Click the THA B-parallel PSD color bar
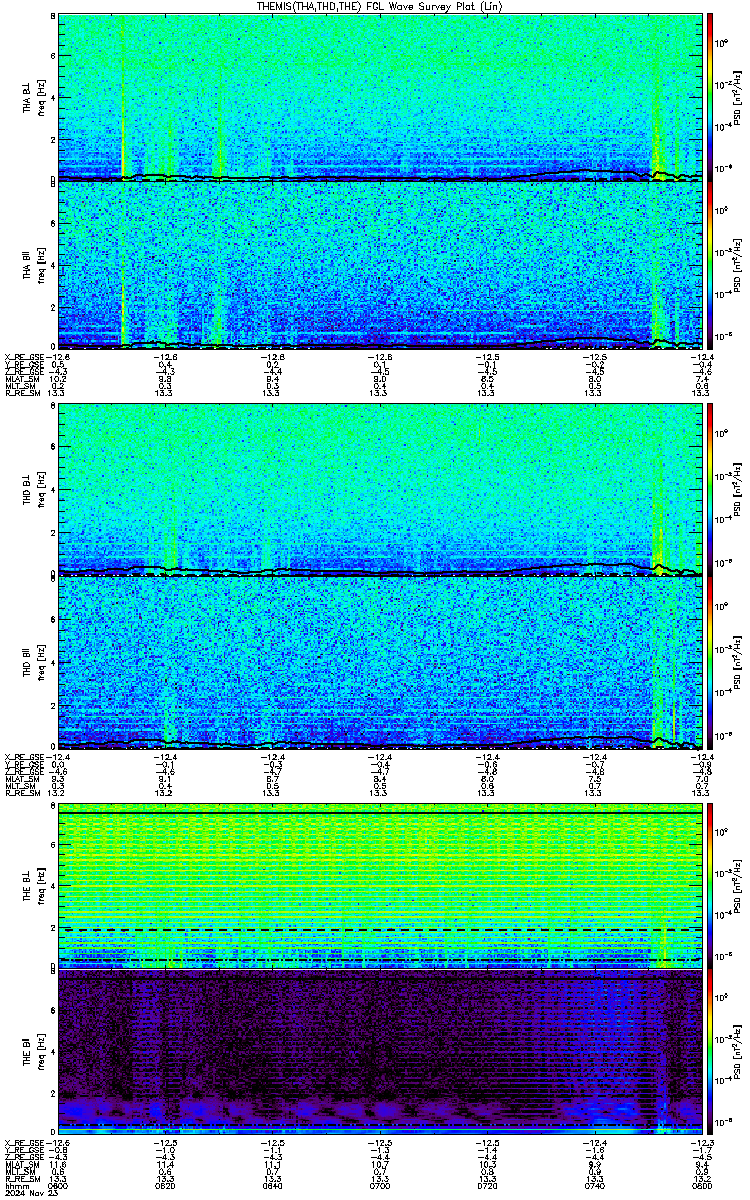This screenshot has height=1200, width=750. click(711, 265)
